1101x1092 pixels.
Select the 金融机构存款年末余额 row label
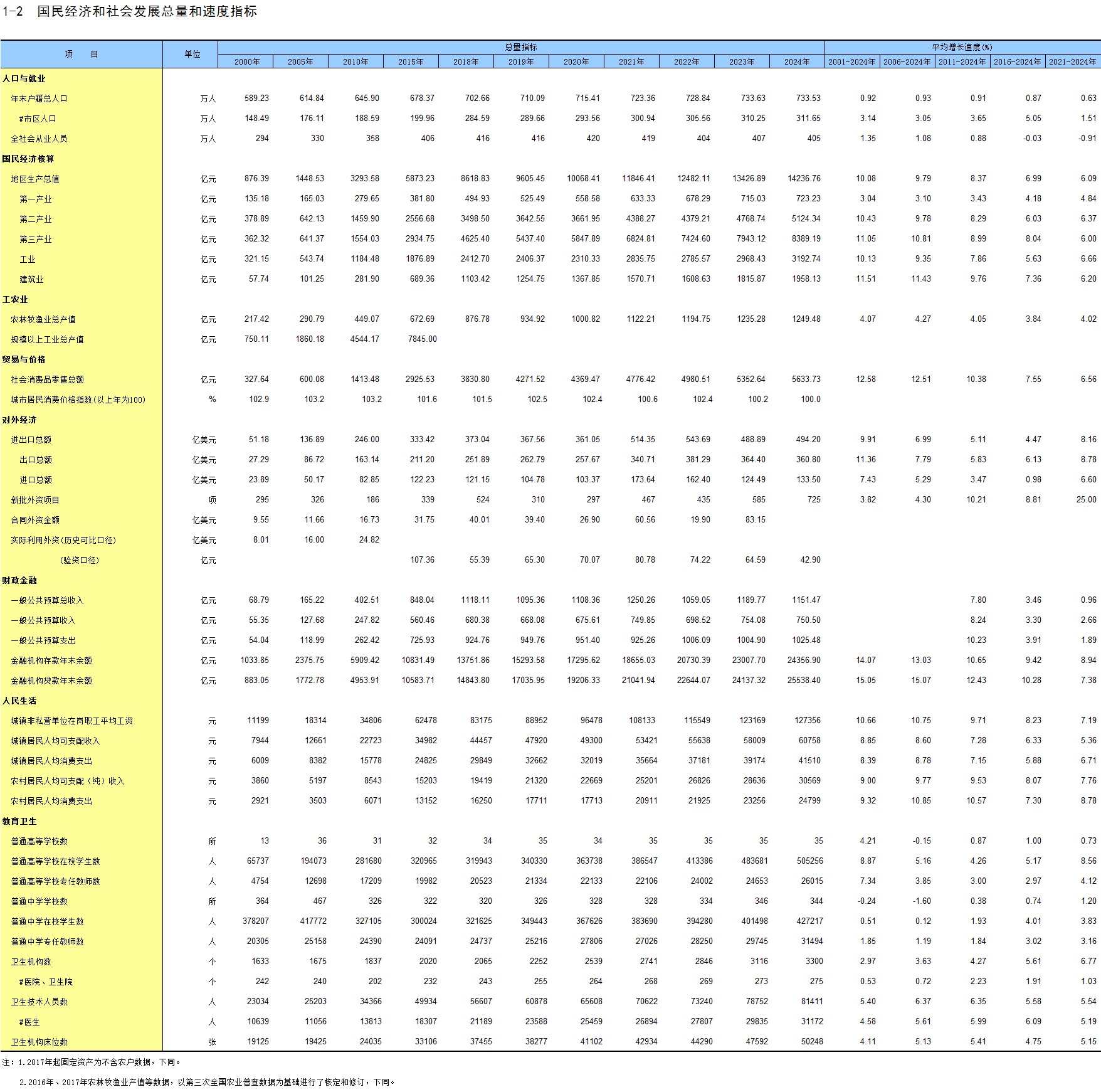click(51, 660)
